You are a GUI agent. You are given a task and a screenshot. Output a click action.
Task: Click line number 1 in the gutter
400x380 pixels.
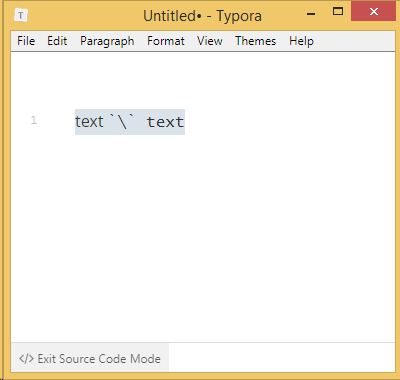[34, 120]
